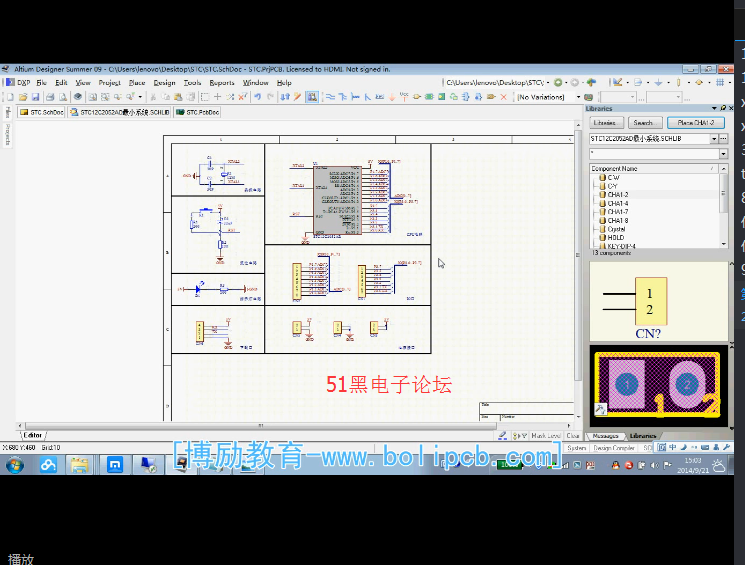745x565 pixels.
Task: Click the Clear button near Mask Level
Action: (573, 435)
